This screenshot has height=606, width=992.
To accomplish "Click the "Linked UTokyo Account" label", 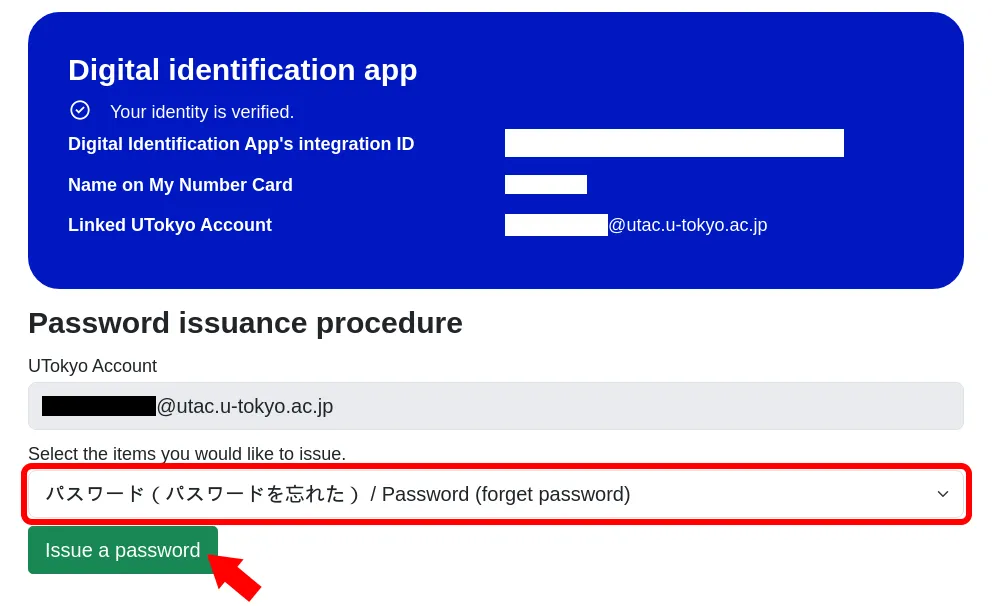I will click(x=170, y=225).
